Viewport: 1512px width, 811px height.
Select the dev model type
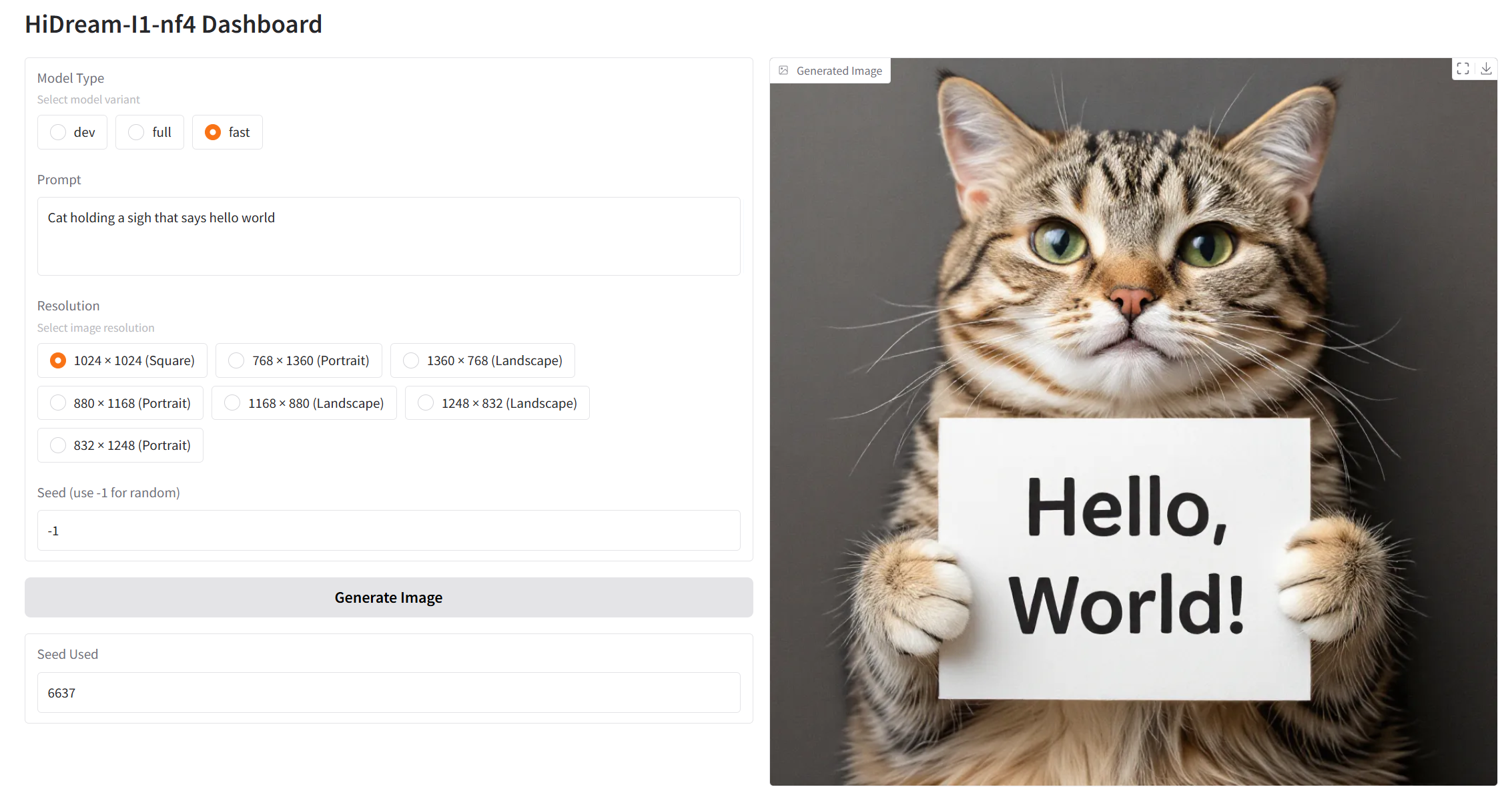click(59, 132)
